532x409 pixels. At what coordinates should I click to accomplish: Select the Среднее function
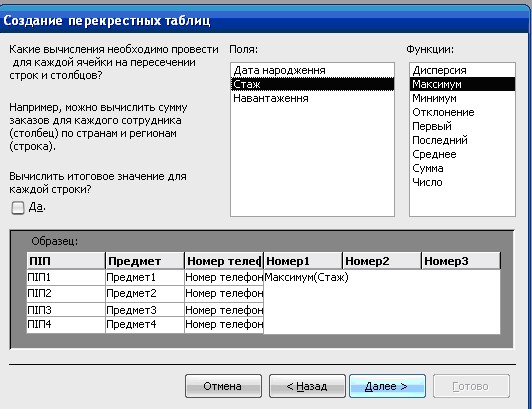pos(462,154)
